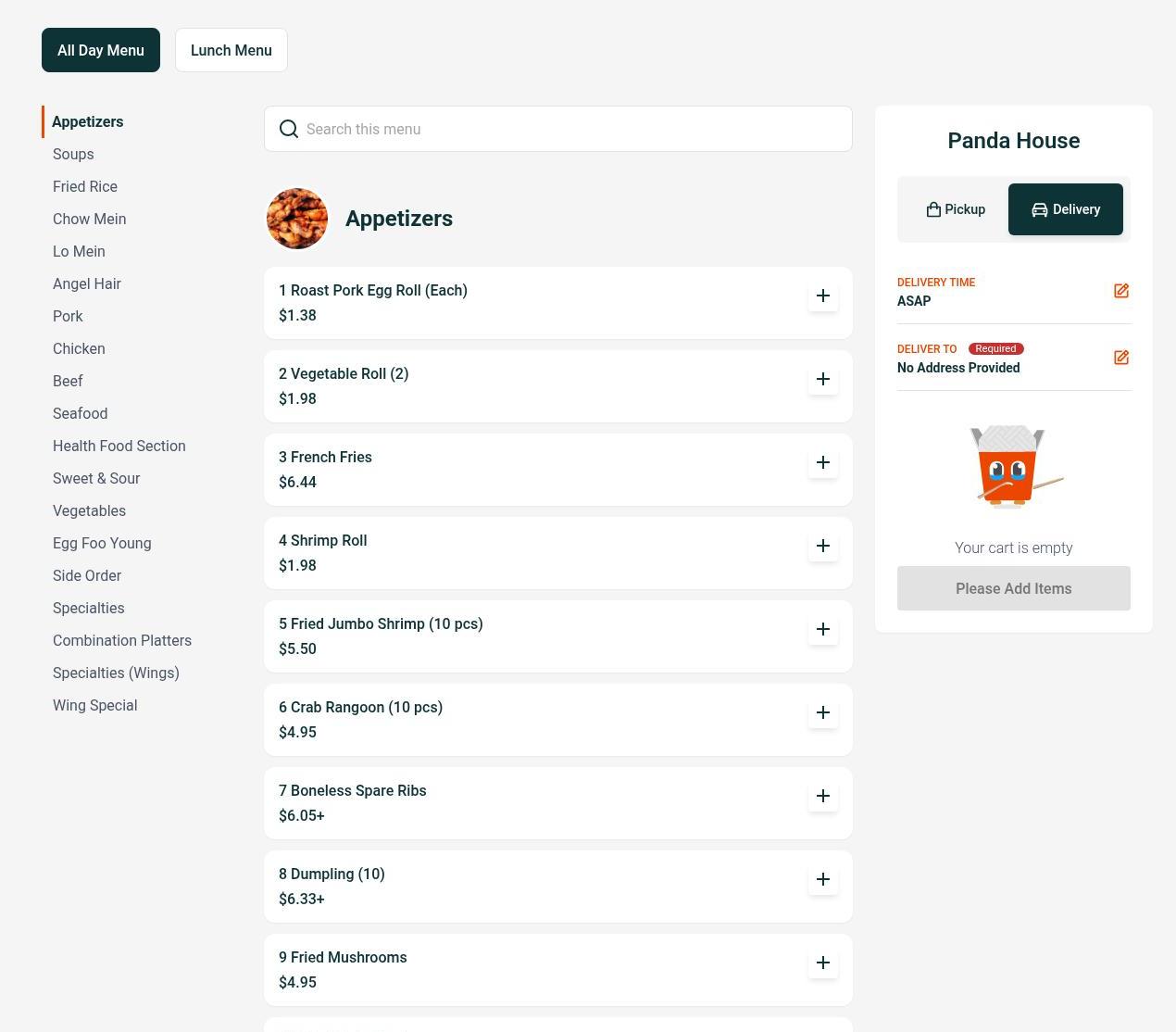Image resolution: width=1176 pixels, height=1032 pixels.
Task: Click the ASAP delivery time value
Action: pos(914,301)
